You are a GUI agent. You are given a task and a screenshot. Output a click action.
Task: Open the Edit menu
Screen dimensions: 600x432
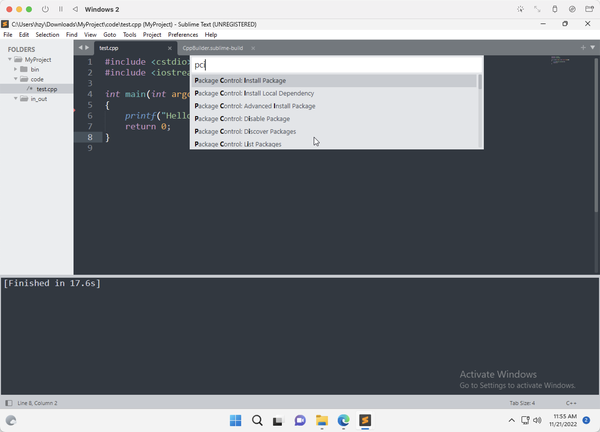point(24,35)
